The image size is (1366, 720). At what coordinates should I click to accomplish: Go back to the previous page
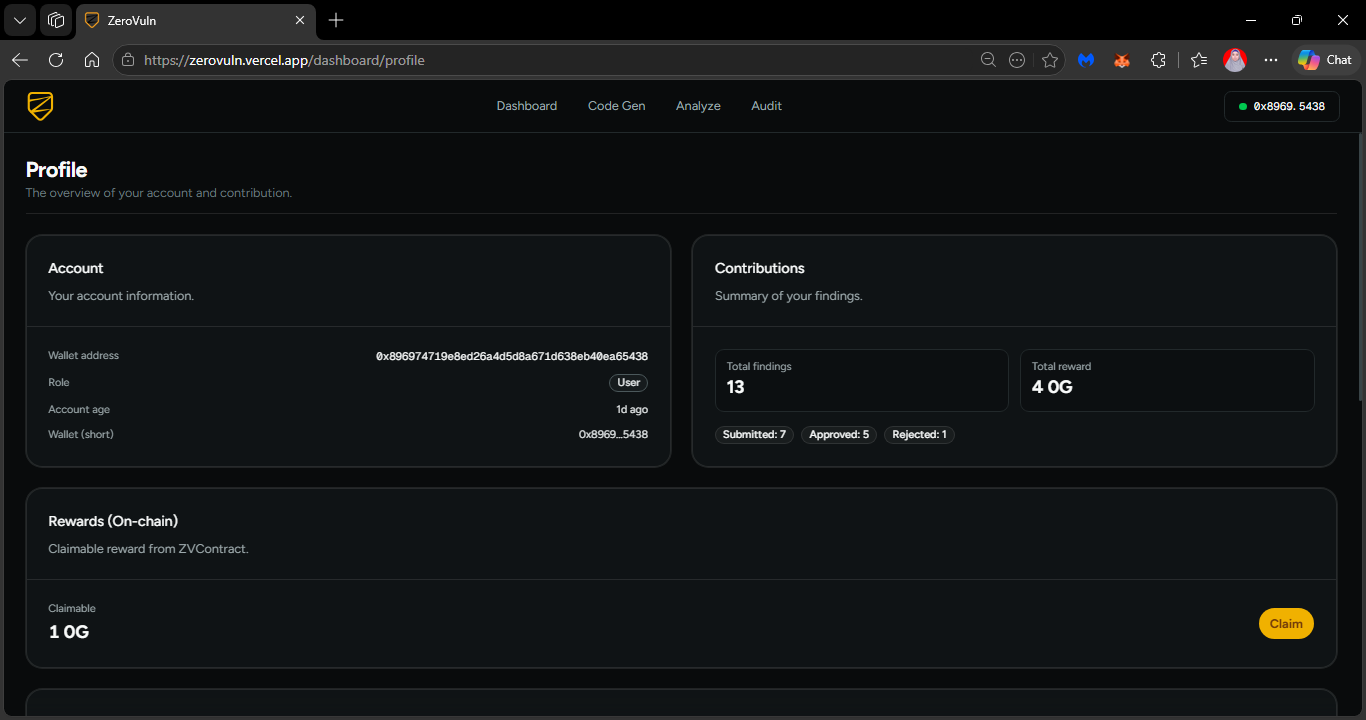coord(20,60)
